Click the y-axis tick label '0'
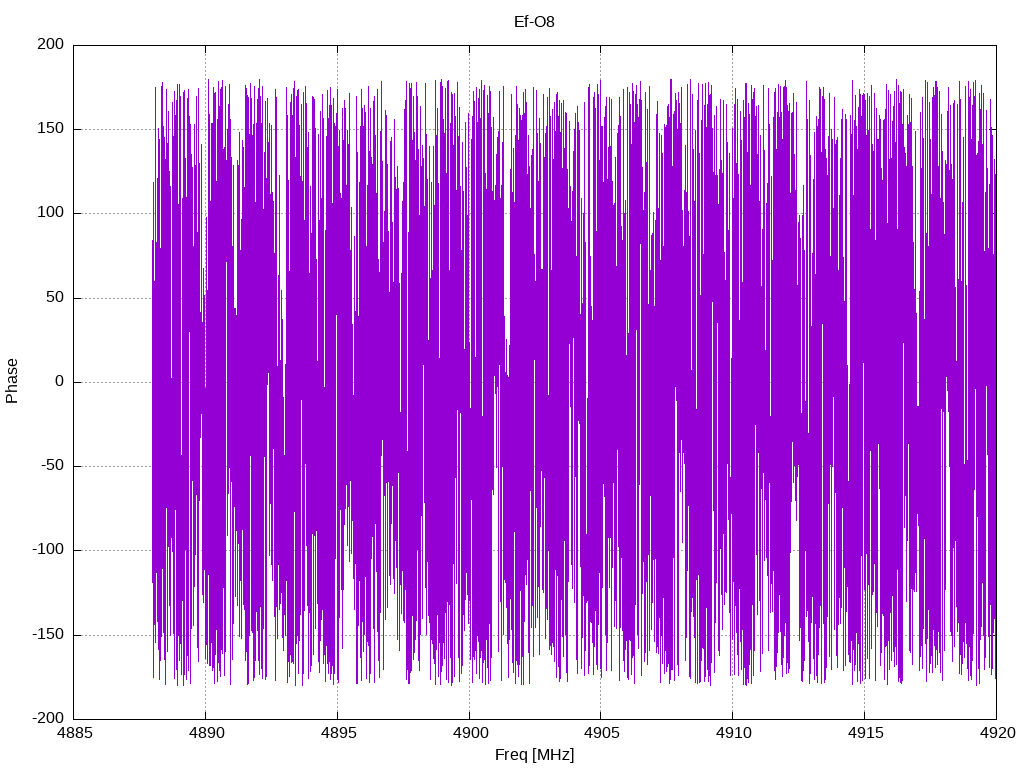The image size is (1024, 768). click(59, 381)
